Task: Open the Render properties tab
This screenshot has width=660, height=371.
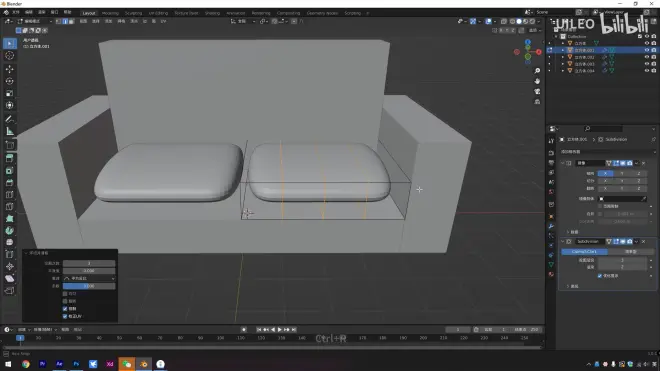Action: point(551,153)
